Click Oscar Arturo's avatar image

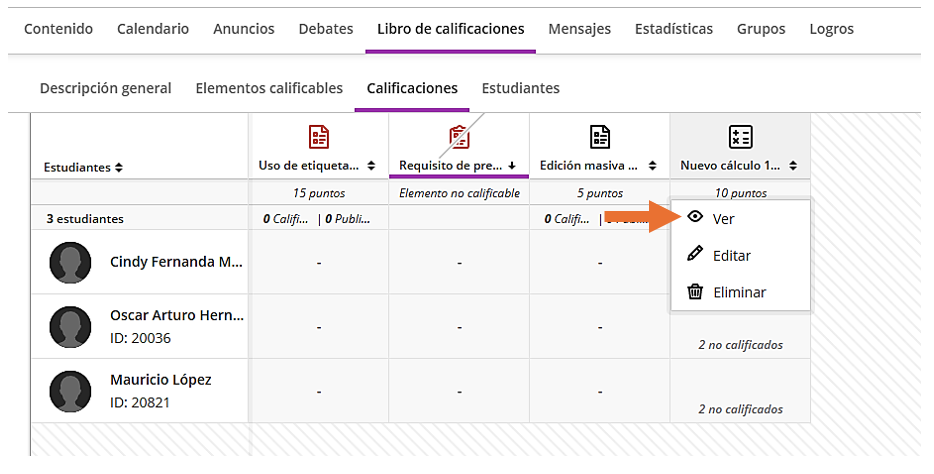click(x=70, y=326)
